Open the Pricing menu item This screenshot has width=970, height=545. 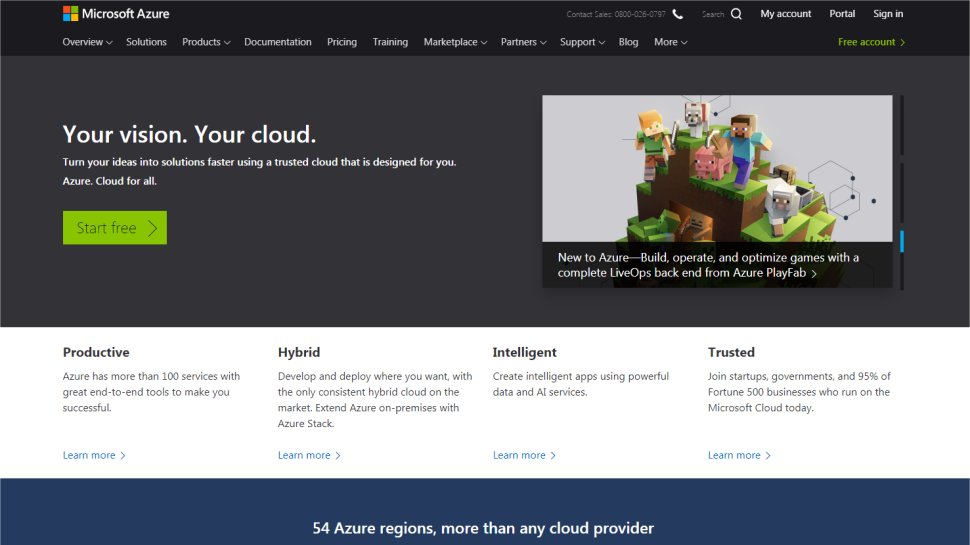tap(342, 42)
